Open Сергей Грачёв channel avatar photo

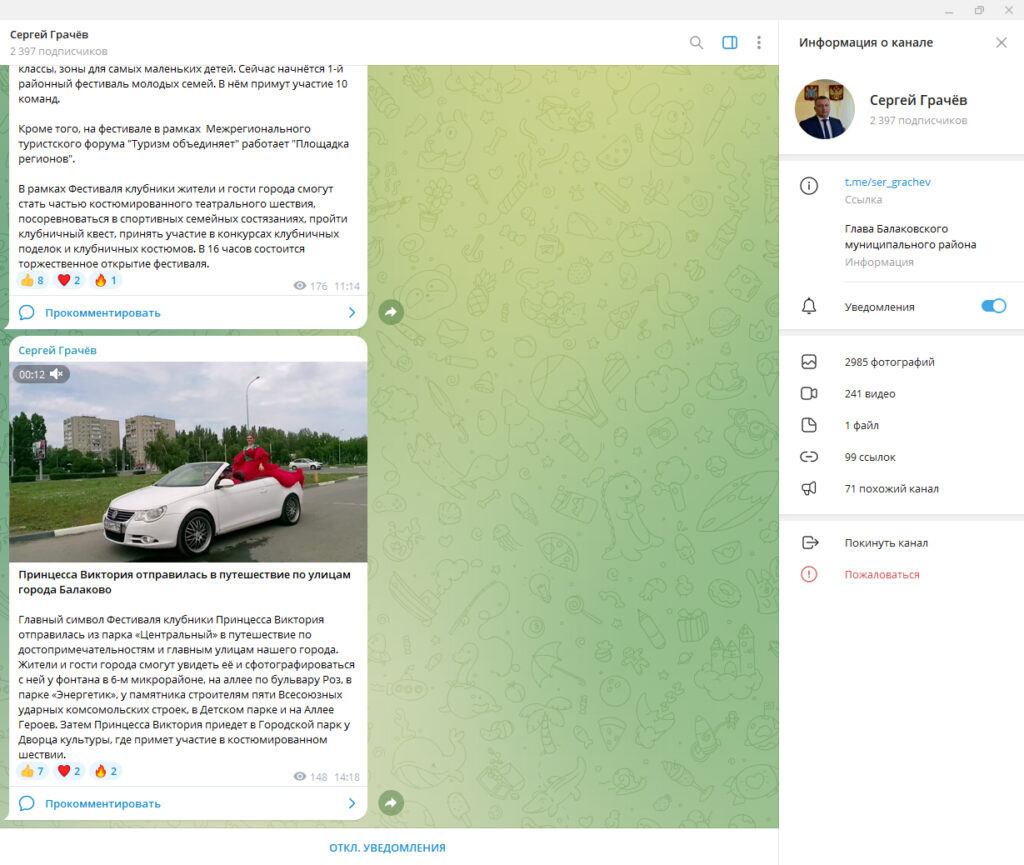point(824,109)
